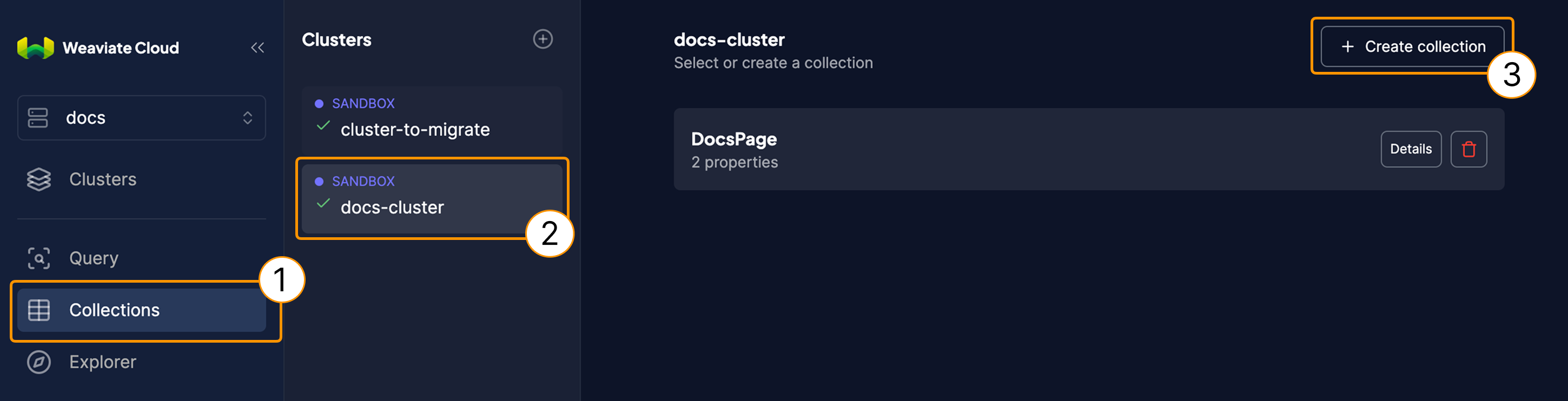Click the '2 properties' text

[735, 163]
